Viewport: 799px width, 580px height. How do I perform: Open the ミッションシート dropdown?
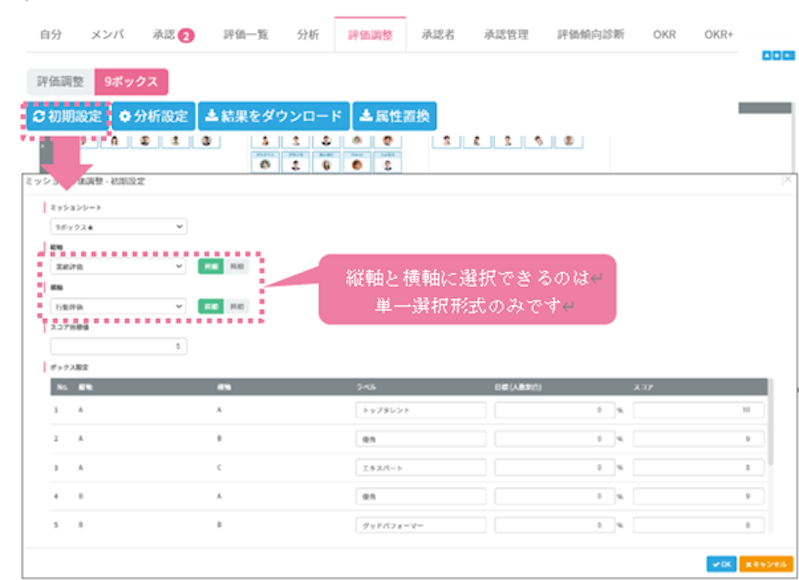(118, 227)
